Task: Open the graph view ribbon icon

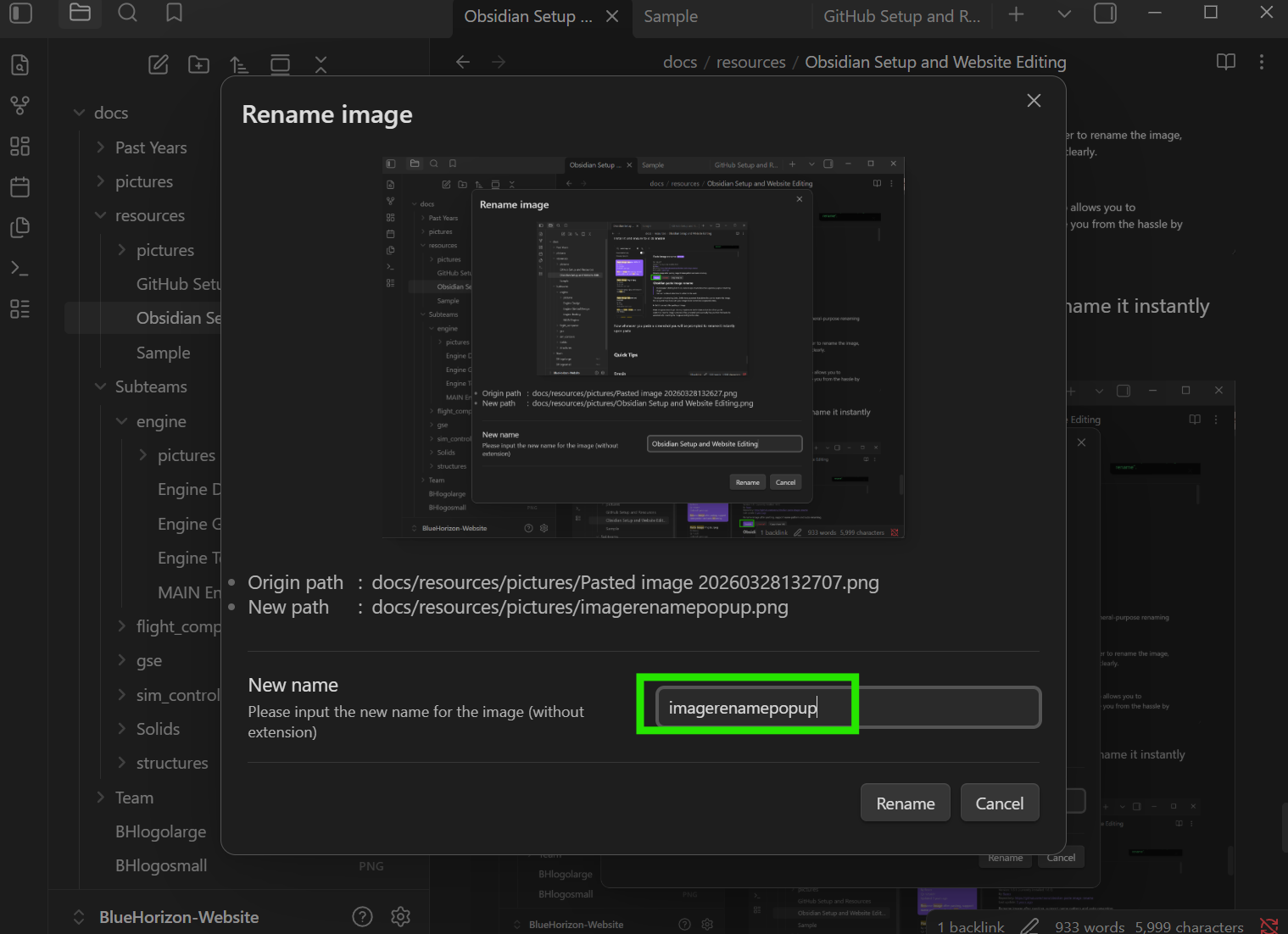Action: 20,105
